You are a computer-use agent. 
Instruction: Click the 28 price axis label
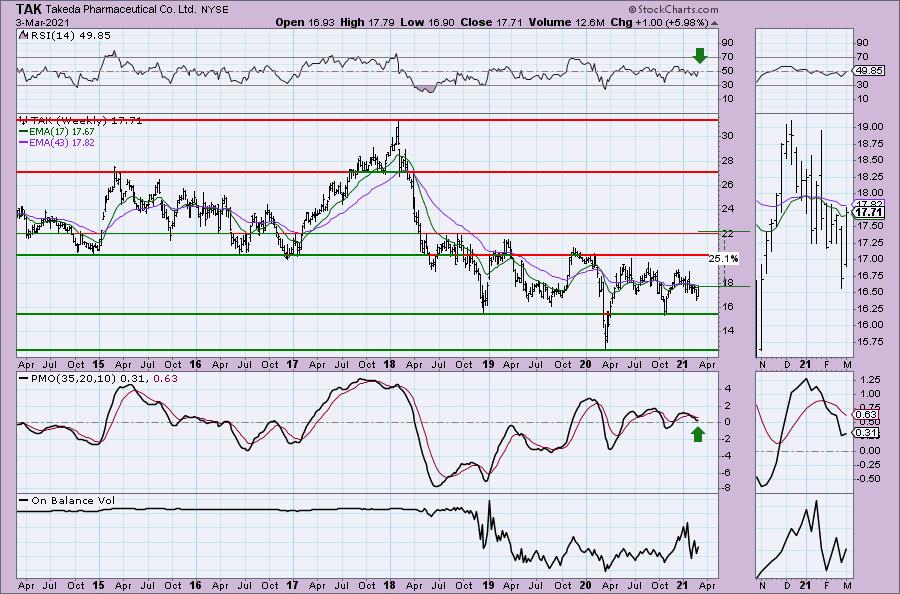tap(728, 161)
